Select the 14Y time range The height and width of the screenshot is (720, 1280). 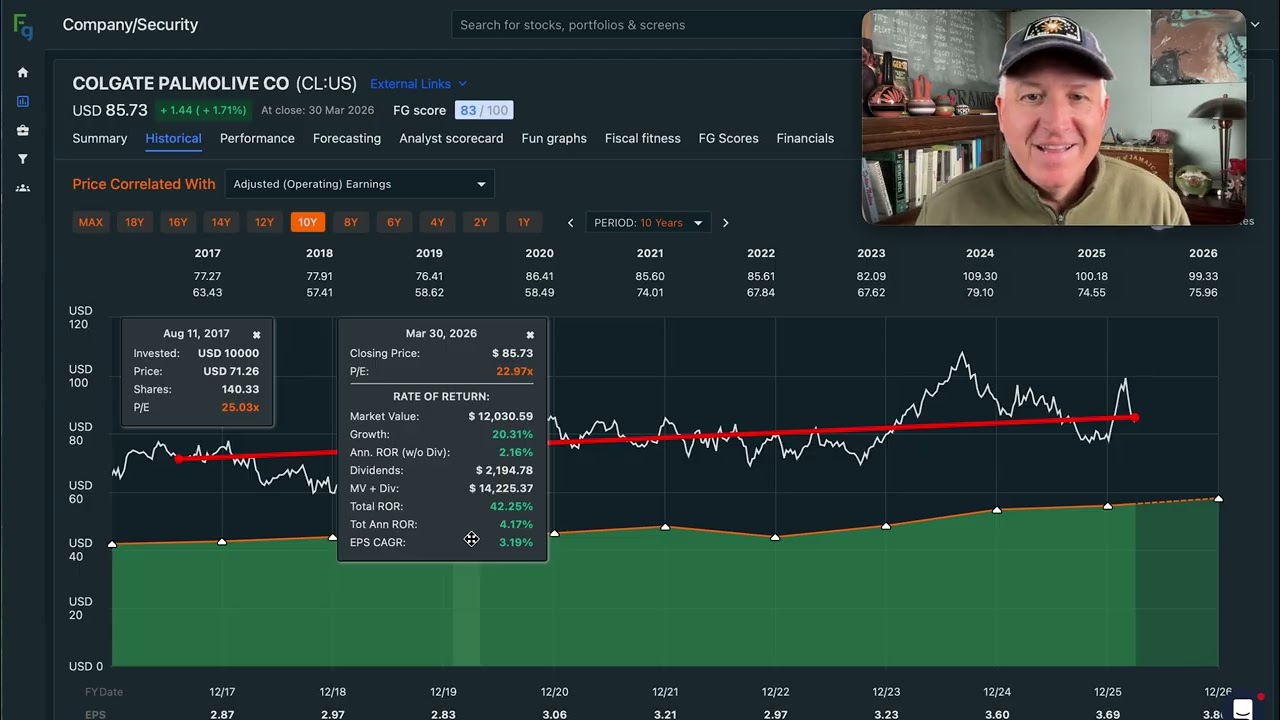(221, 223)
